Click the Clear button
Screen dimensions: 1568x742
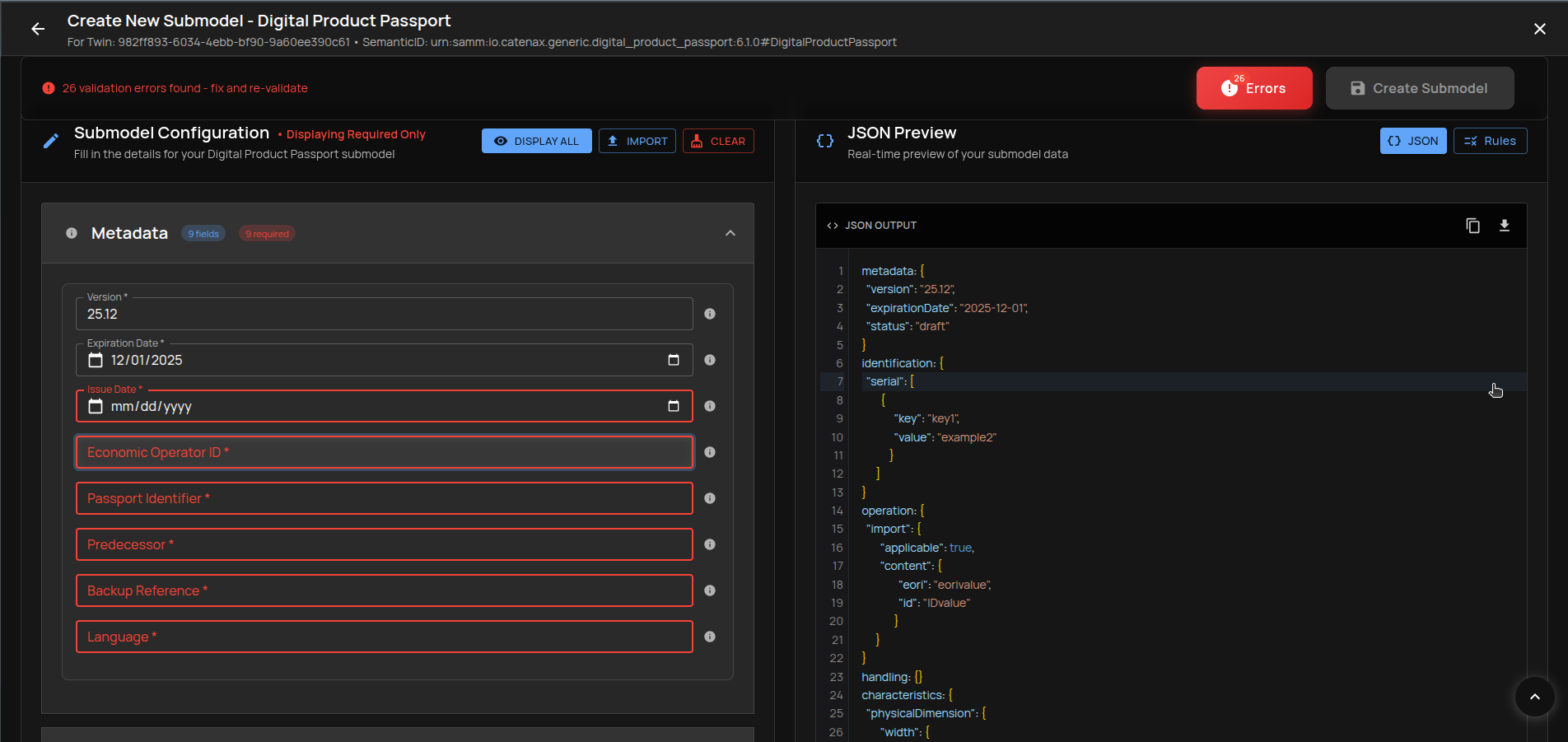click(717, 141)
